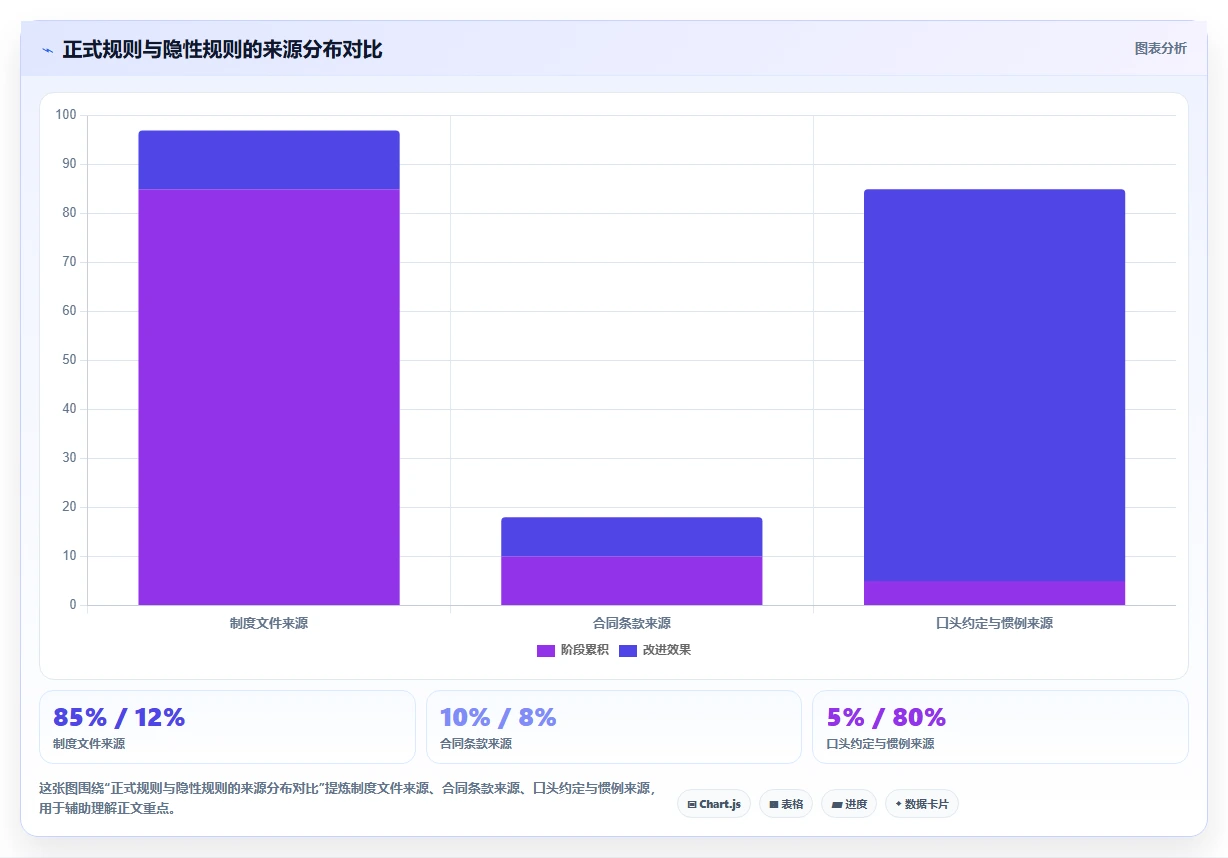The height and width of the screenshot is (858, 1228).
Task: Click the 数据卡片 chip diamond icon
Action: coord(898,803)
